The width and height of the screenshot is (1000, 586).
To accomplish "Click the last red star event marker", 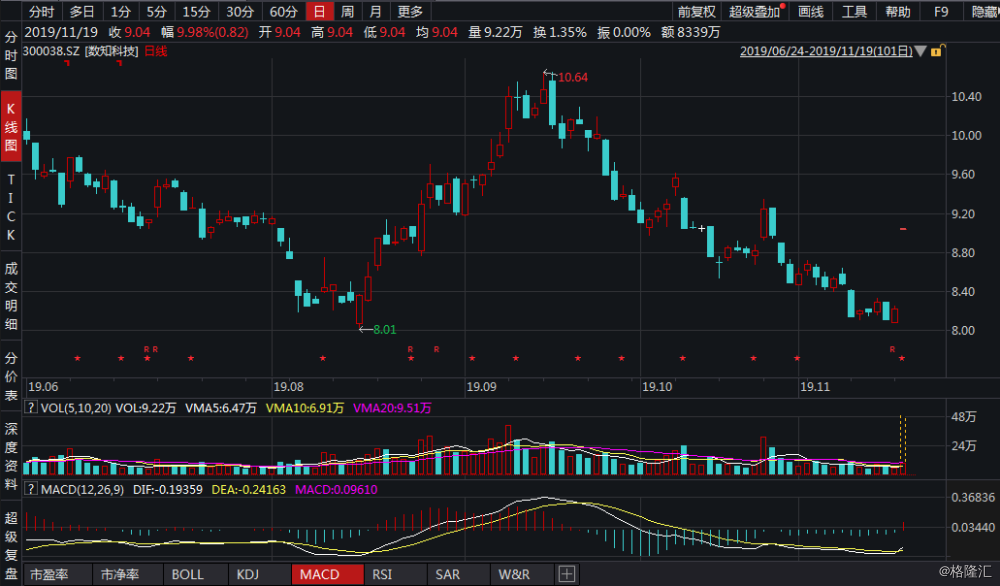I will click(x=902, y=358).
